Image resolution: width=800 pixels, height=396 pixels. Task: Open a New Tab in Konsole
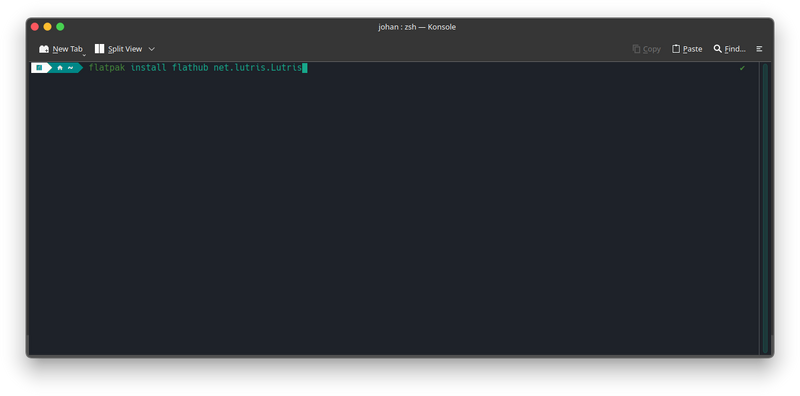click(x=60, y=49)
